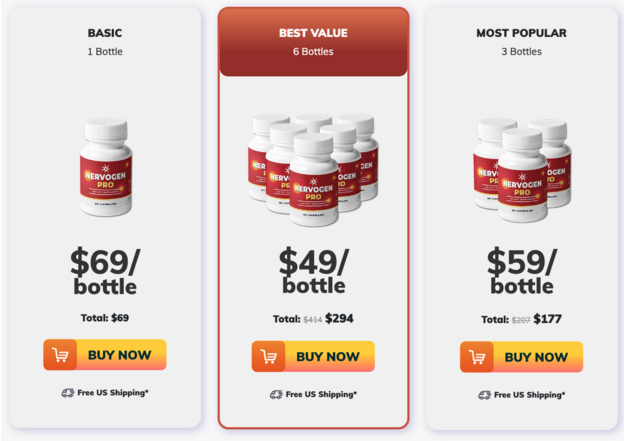The width and height of the screenshot is (624, 441).
Task: Select the six-bottle Nervogen Pro image
Action: click(313, 170)
